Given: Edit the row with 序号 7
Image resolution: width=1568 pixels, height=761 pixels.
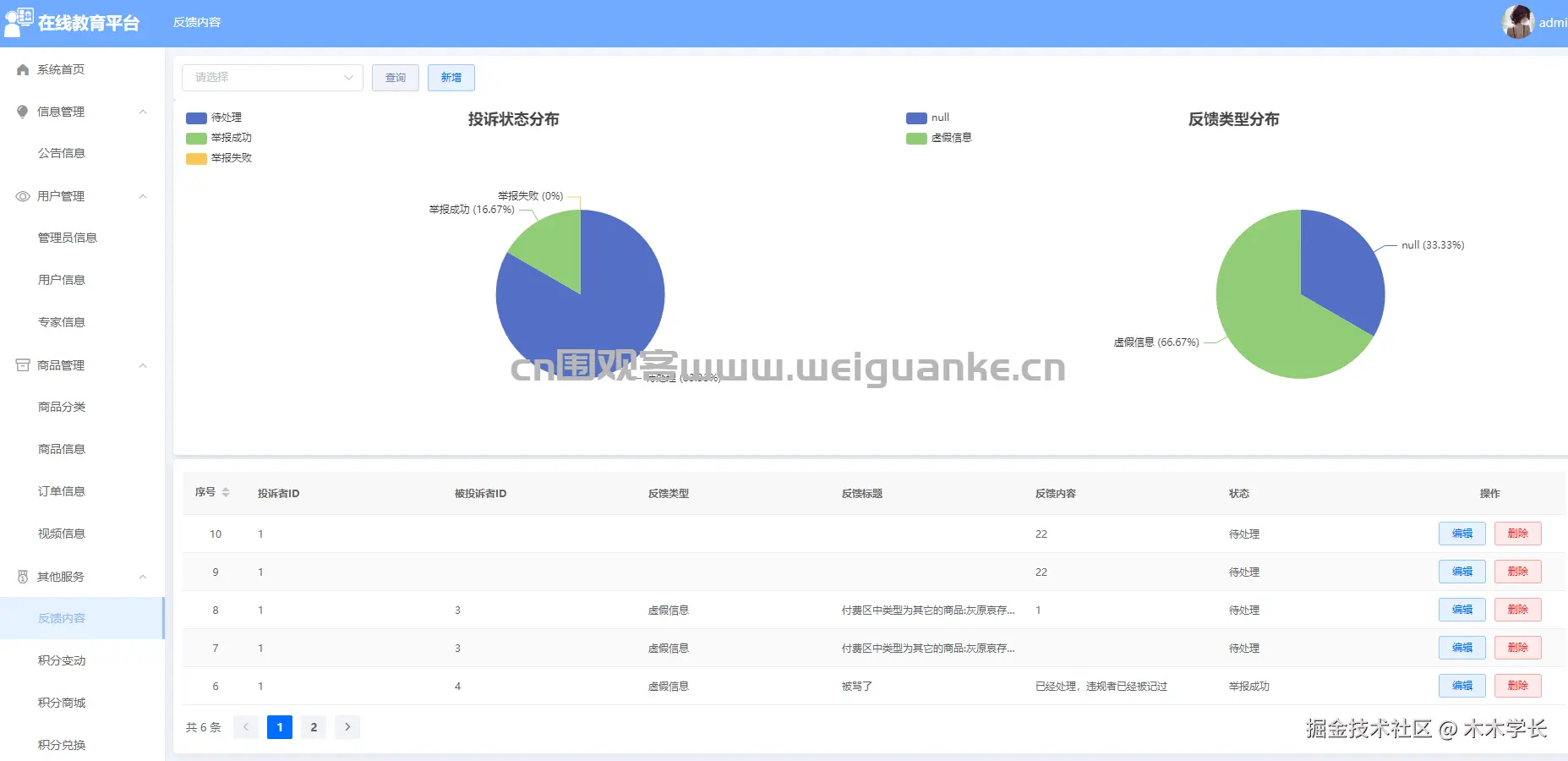Looking at the screenshot, I should (1462, 648).
